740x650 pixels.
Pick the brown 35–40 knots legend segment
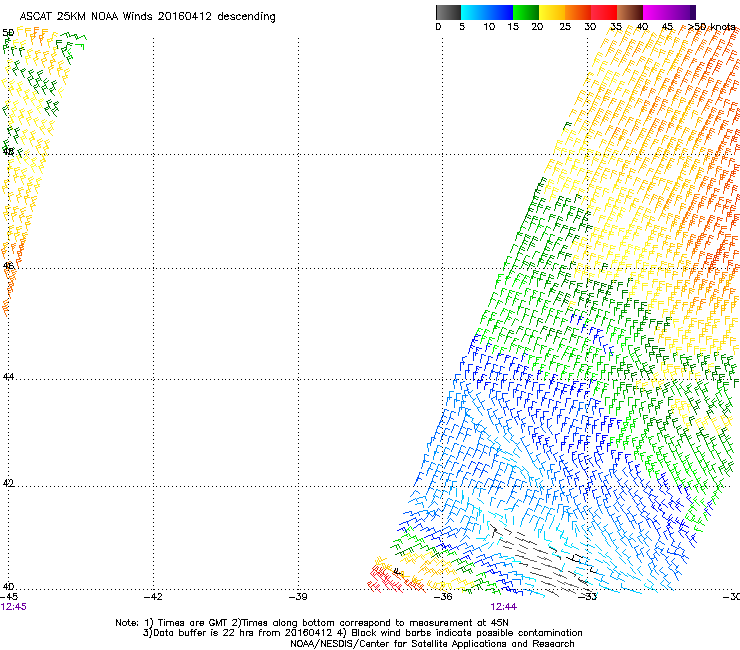point(630,12)
